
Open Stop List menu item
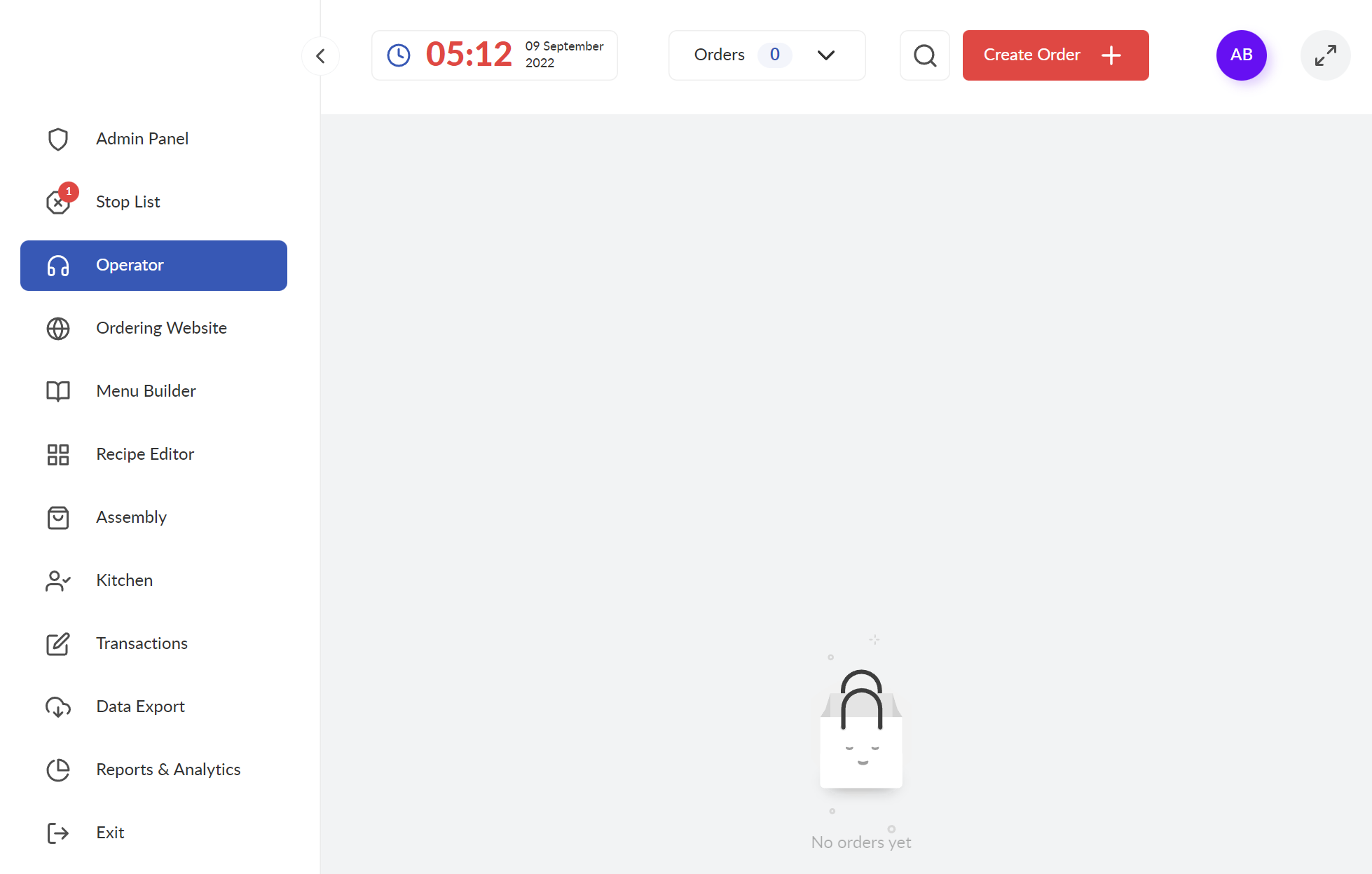[x=153, y=202]
